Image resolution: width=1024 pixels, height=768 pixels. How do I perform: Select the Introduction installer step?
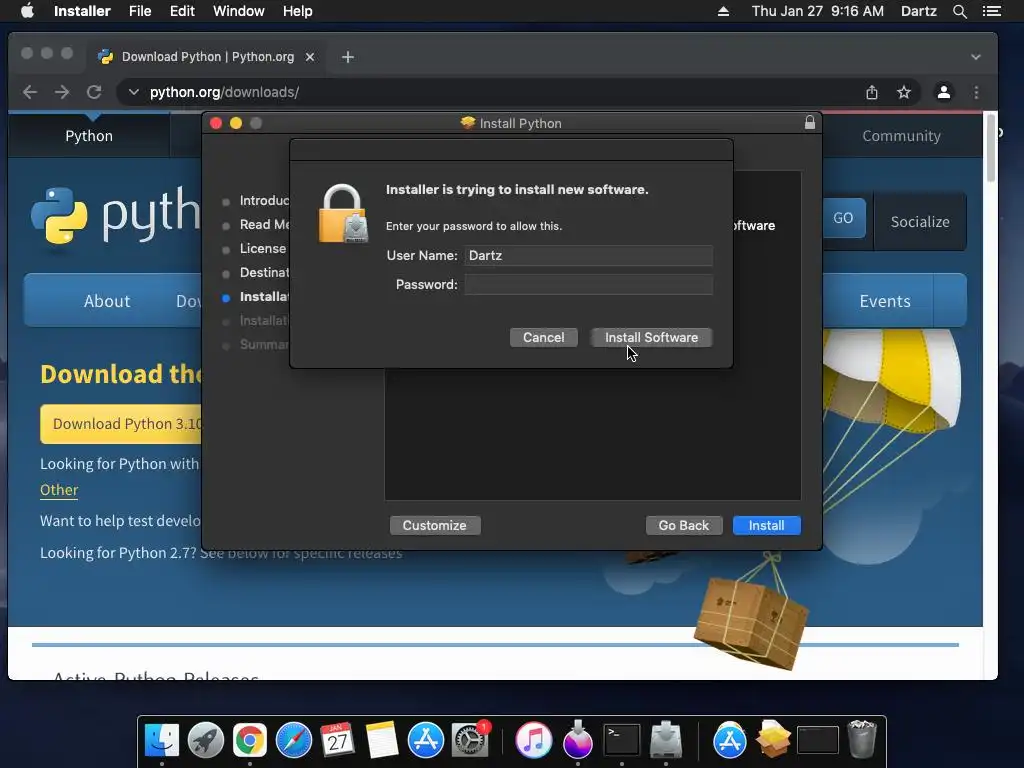[x=264, y=200]
